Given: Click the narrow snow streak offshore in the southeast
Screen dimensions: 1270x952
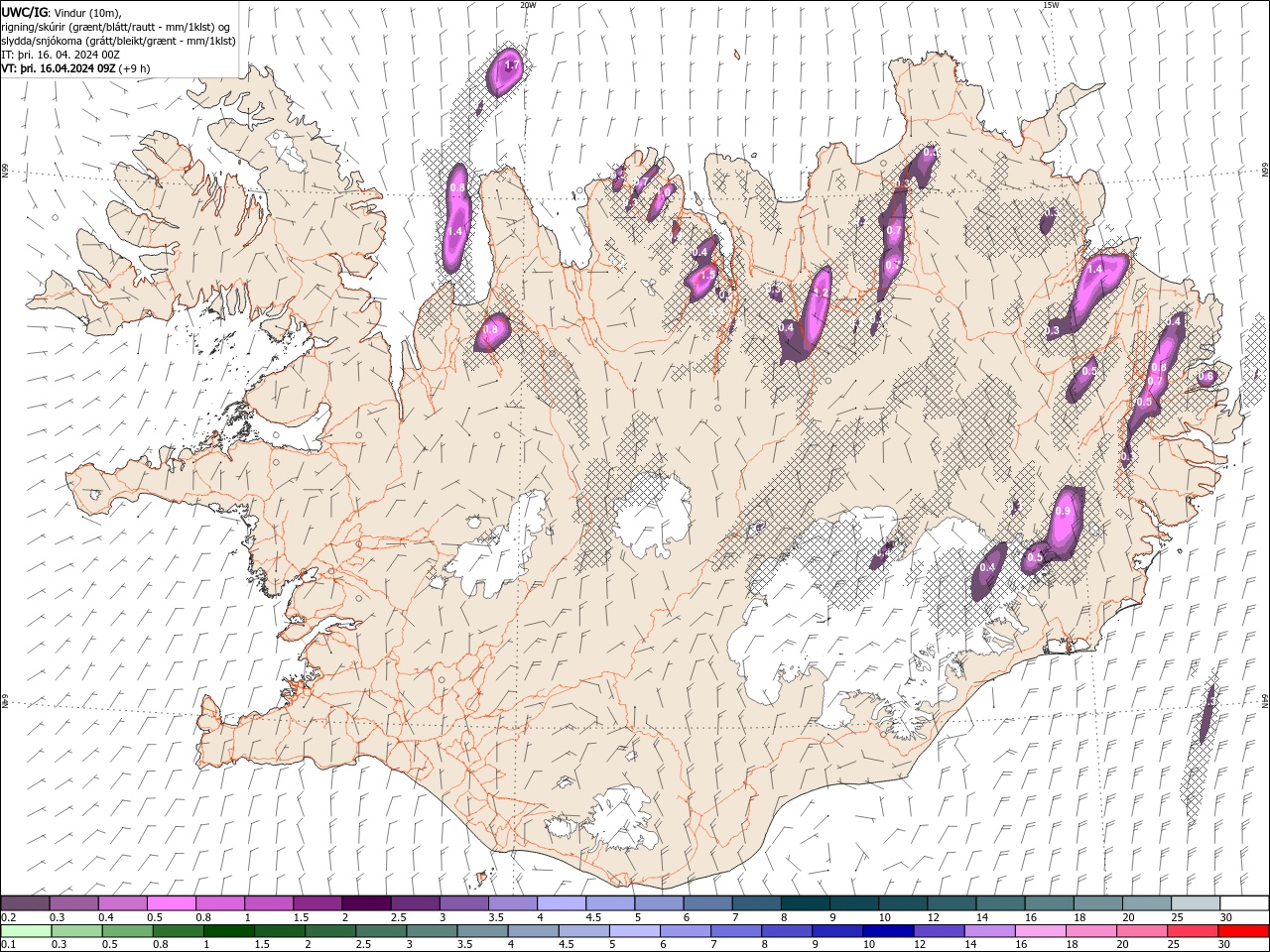Looking at the screenshot, I should click(1207, 713).
